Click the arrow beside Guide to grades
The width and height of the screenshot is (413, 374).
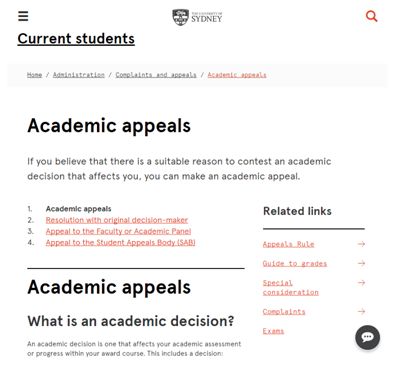361,264
